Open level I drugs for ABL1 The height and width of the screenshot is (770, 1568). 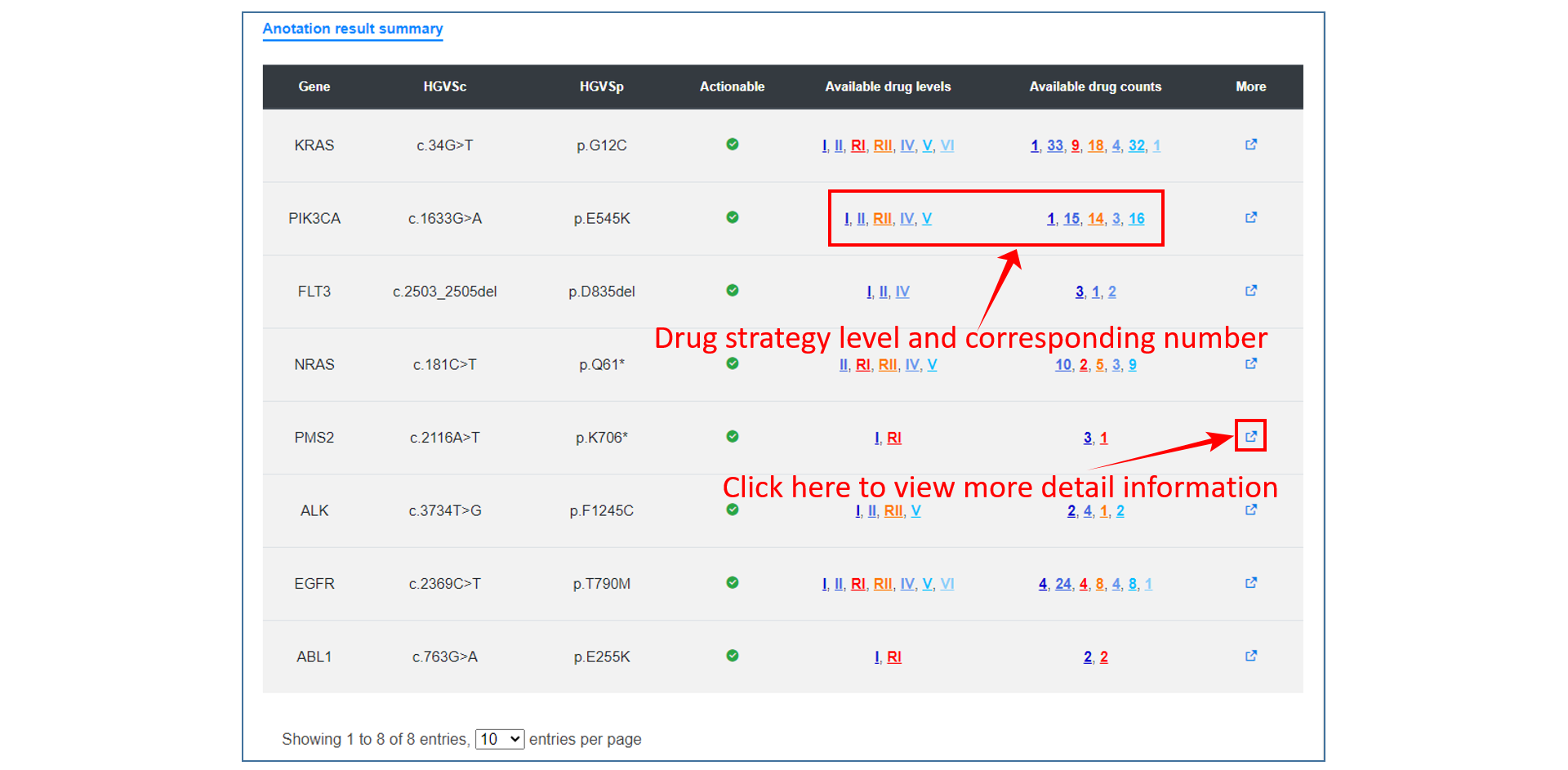tap(876, 657)
